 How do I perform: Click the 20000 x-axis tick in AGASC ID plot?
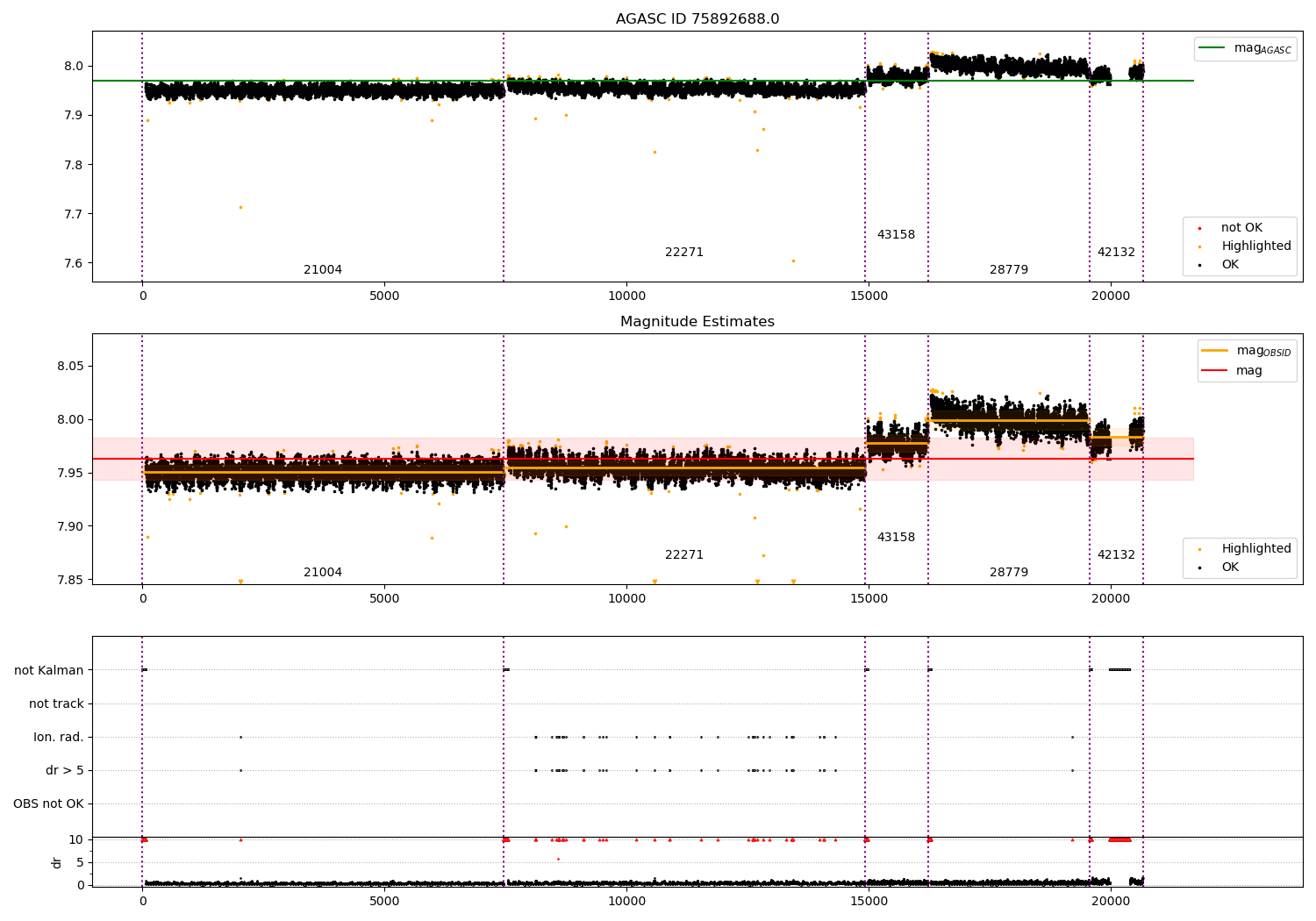[1111, 296]
